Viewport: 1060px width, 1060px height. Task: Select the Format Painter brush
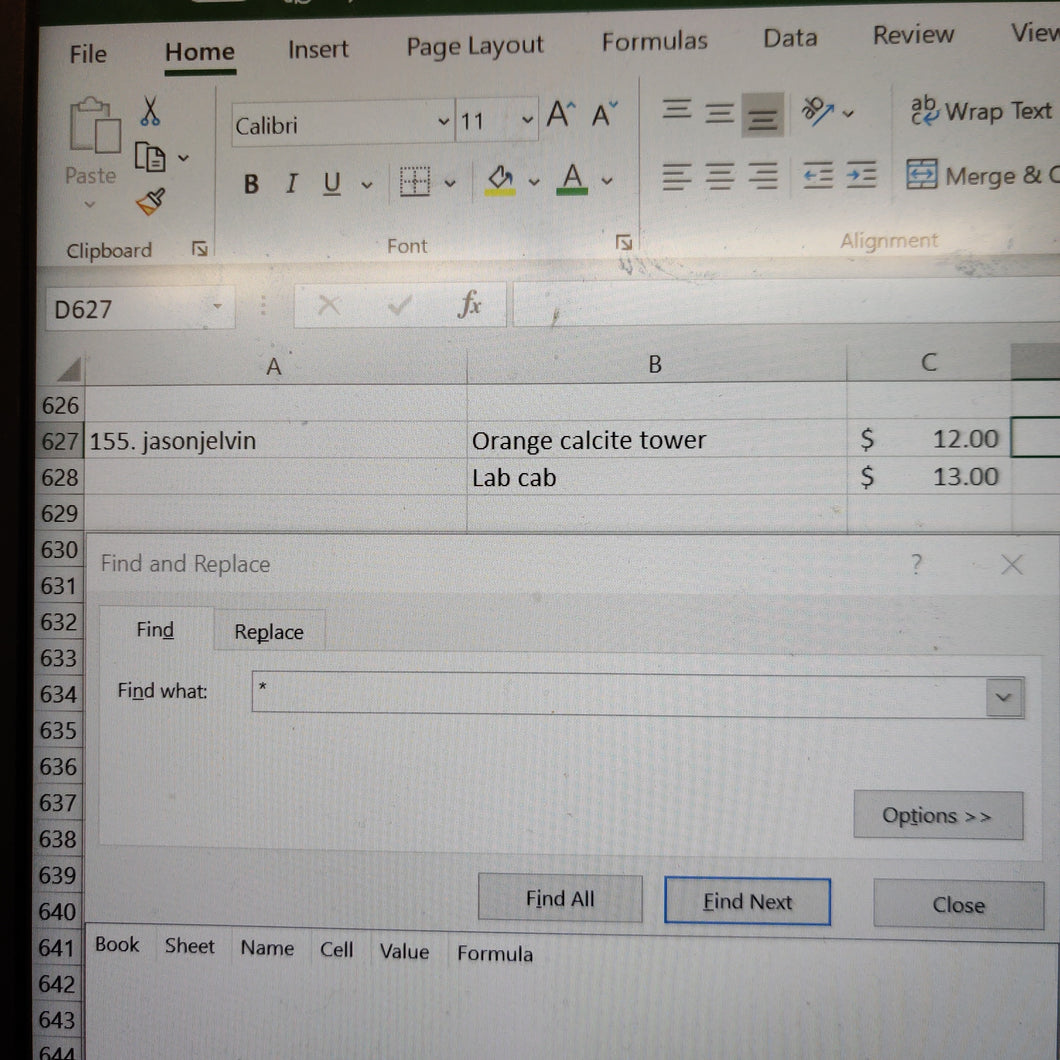tap(150, 201)
